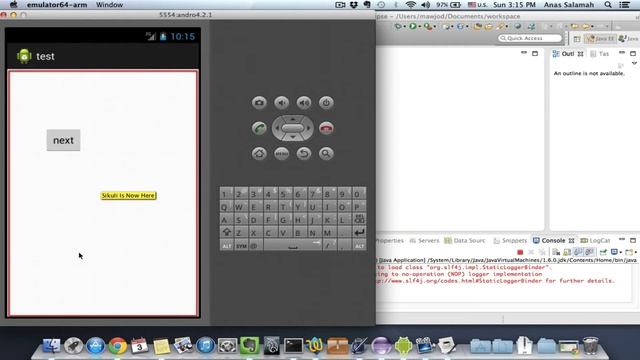This screenshot has width=640, height=360.
Task: Click the emulator keyboard Enter key
Action: (359, 232)
